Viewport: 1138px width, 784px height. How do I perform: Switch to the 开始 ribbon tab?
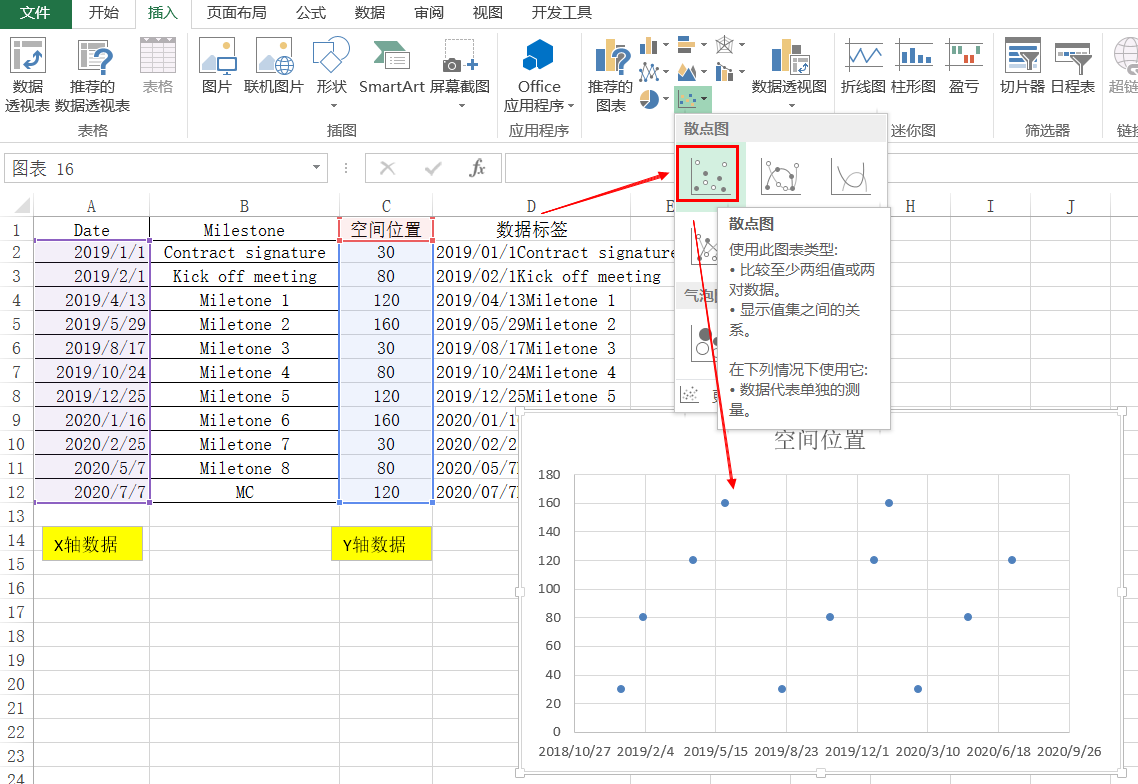coord(104,13)
